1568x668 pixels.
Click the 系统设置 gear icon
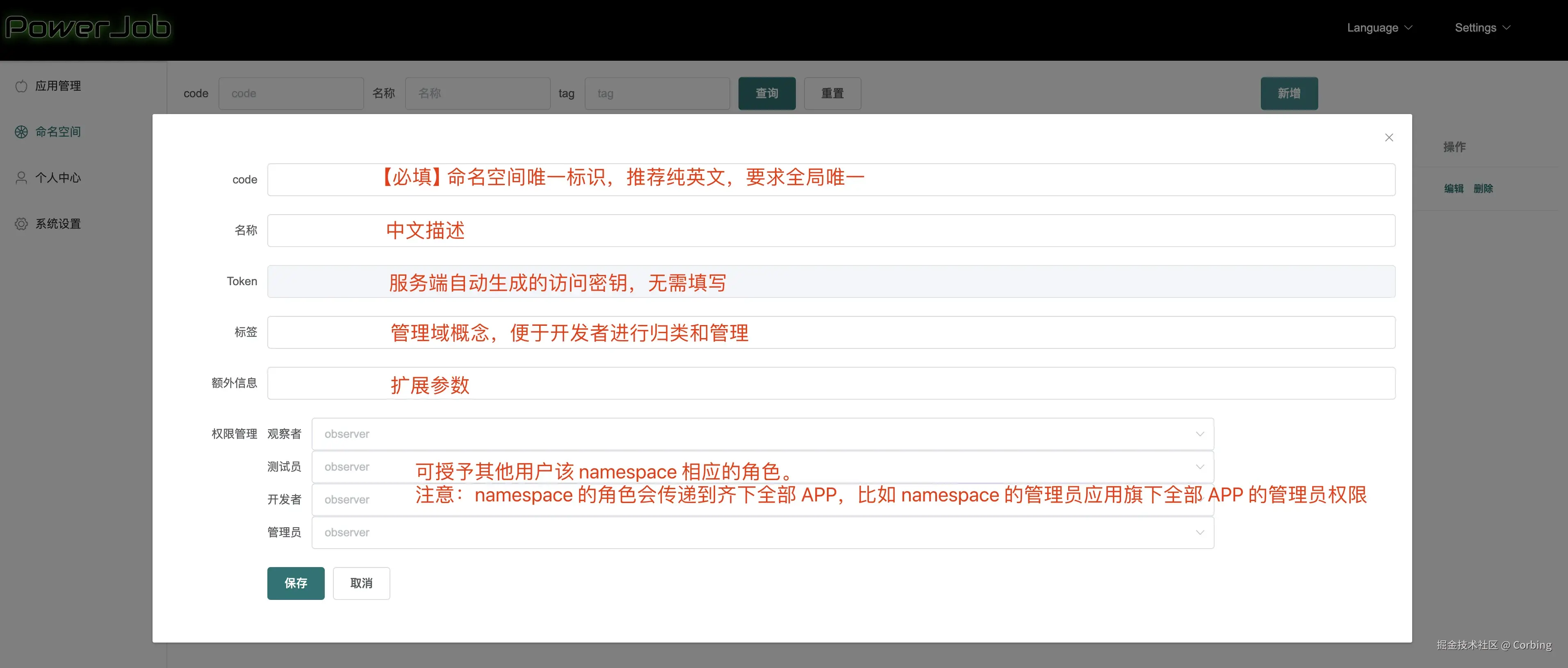pyautogui.click(x=21, y=224)
